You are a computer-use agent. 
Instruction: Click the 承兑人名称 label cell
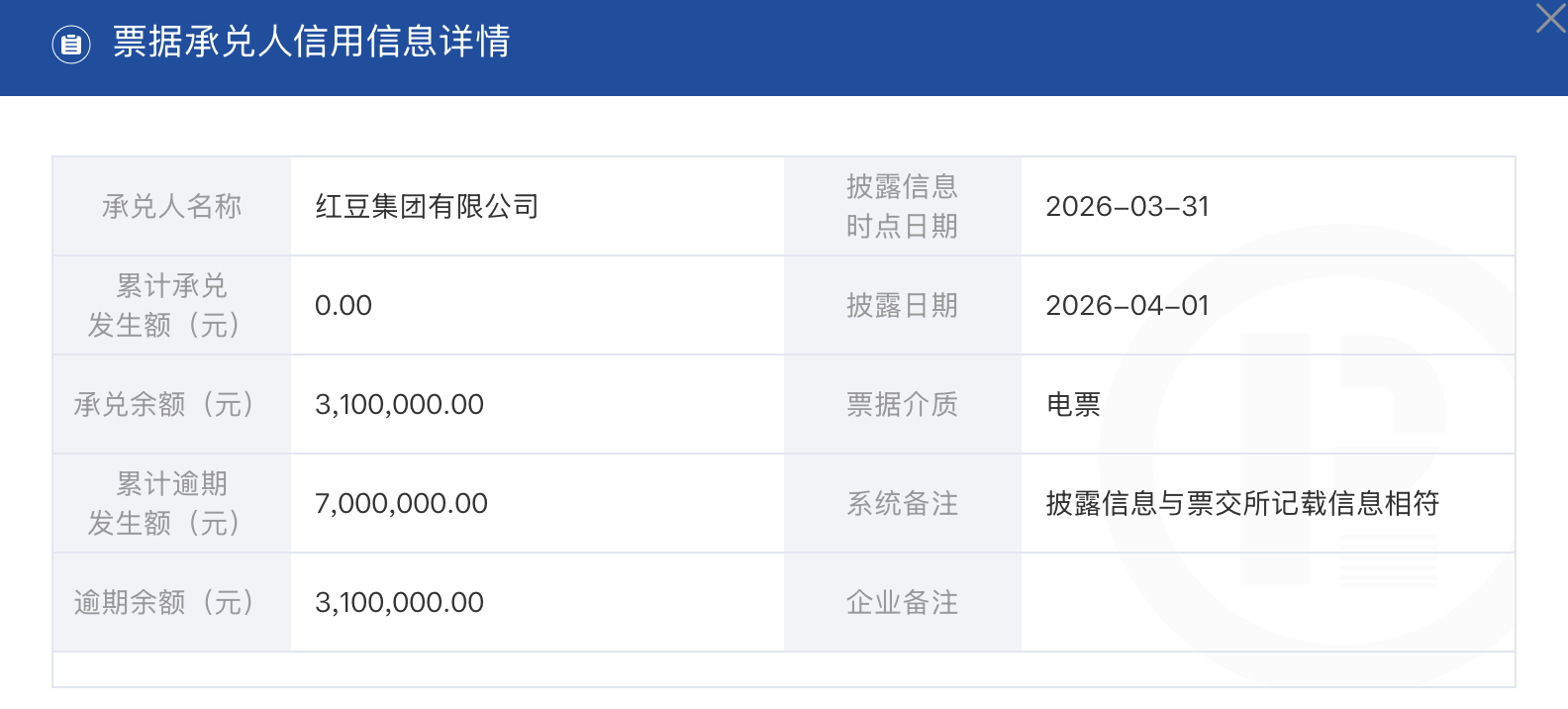tap(171, 206)
